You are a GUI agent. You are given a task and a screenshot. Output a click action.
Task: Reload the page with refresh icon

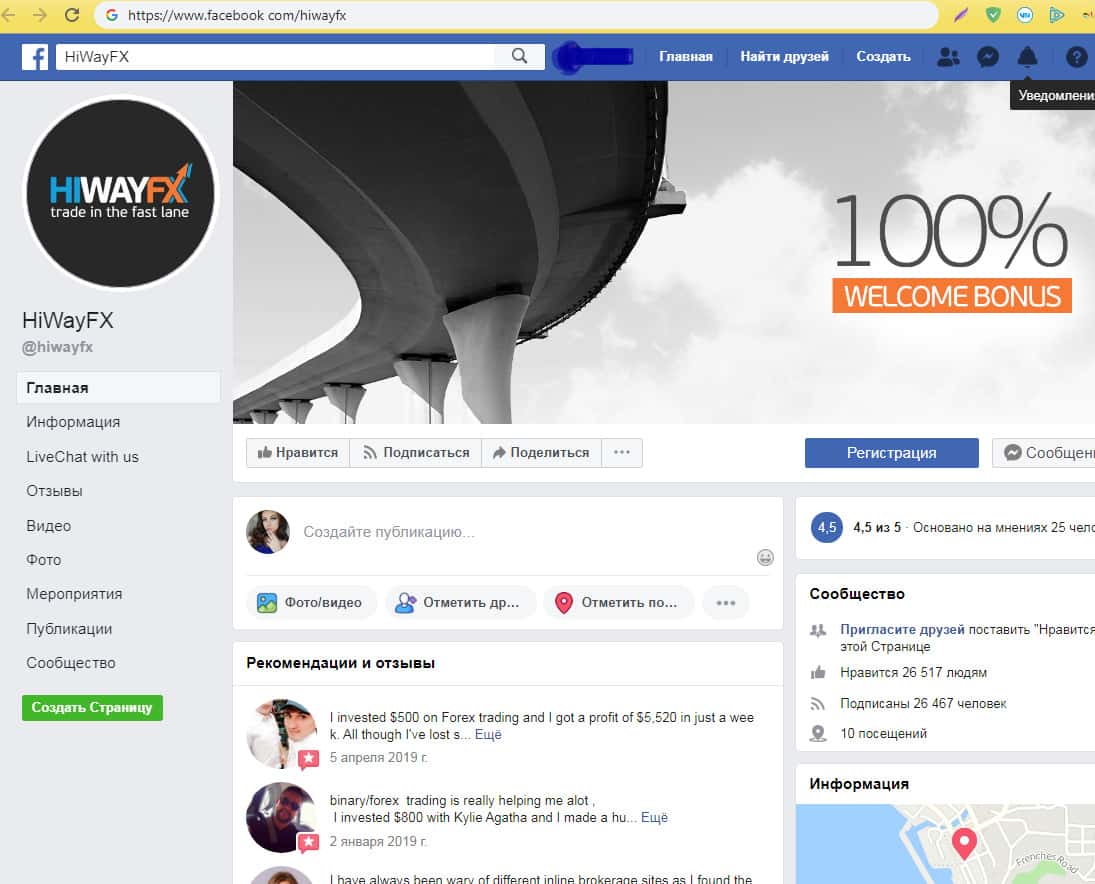(x=71, y=15)
